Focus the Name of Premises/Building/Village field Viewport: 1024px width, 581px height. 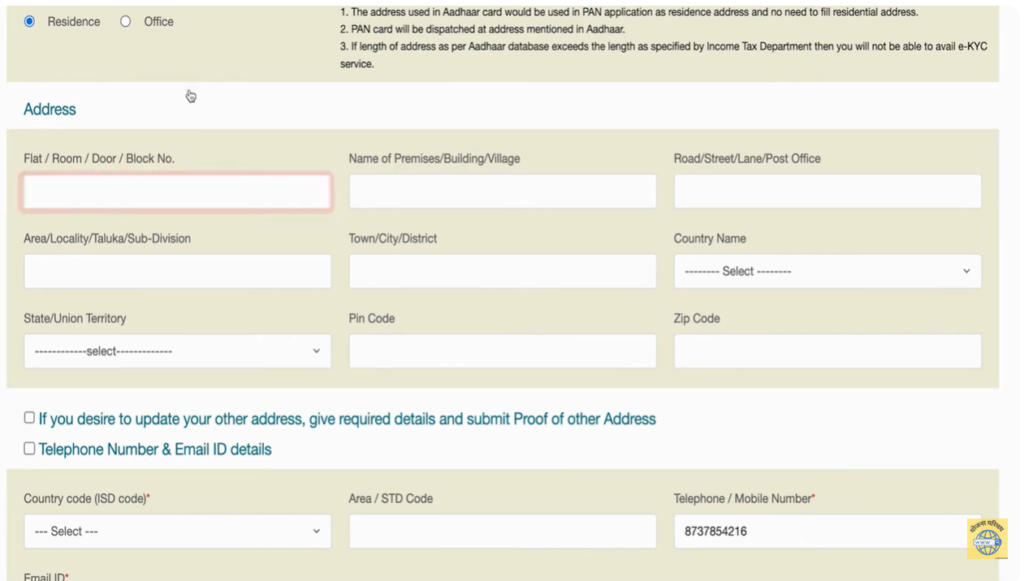502,191
